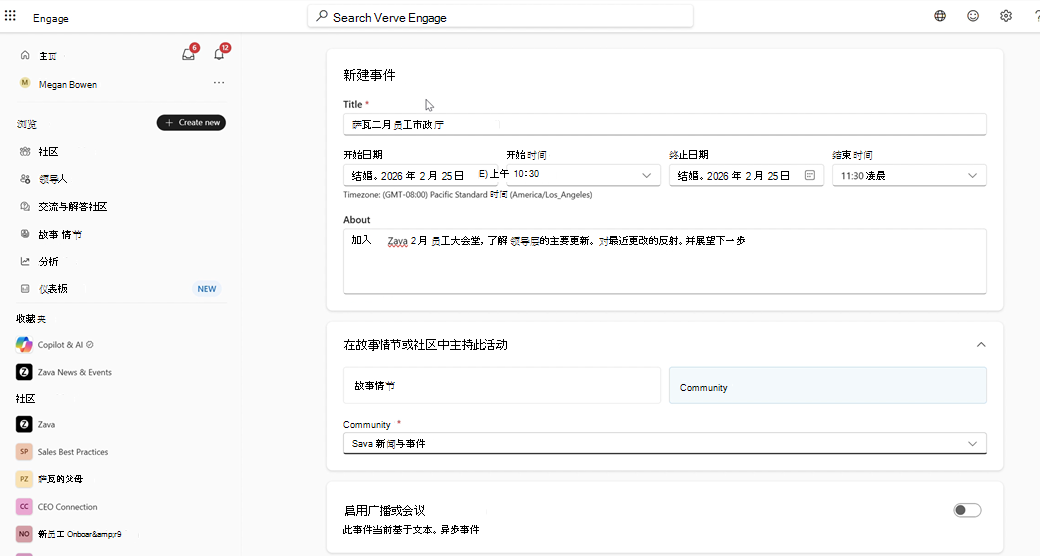The width and height of the screenshot is (1040, 556).
Task: Click the Zava community logo icon
Action: click(x=24, y=424)
